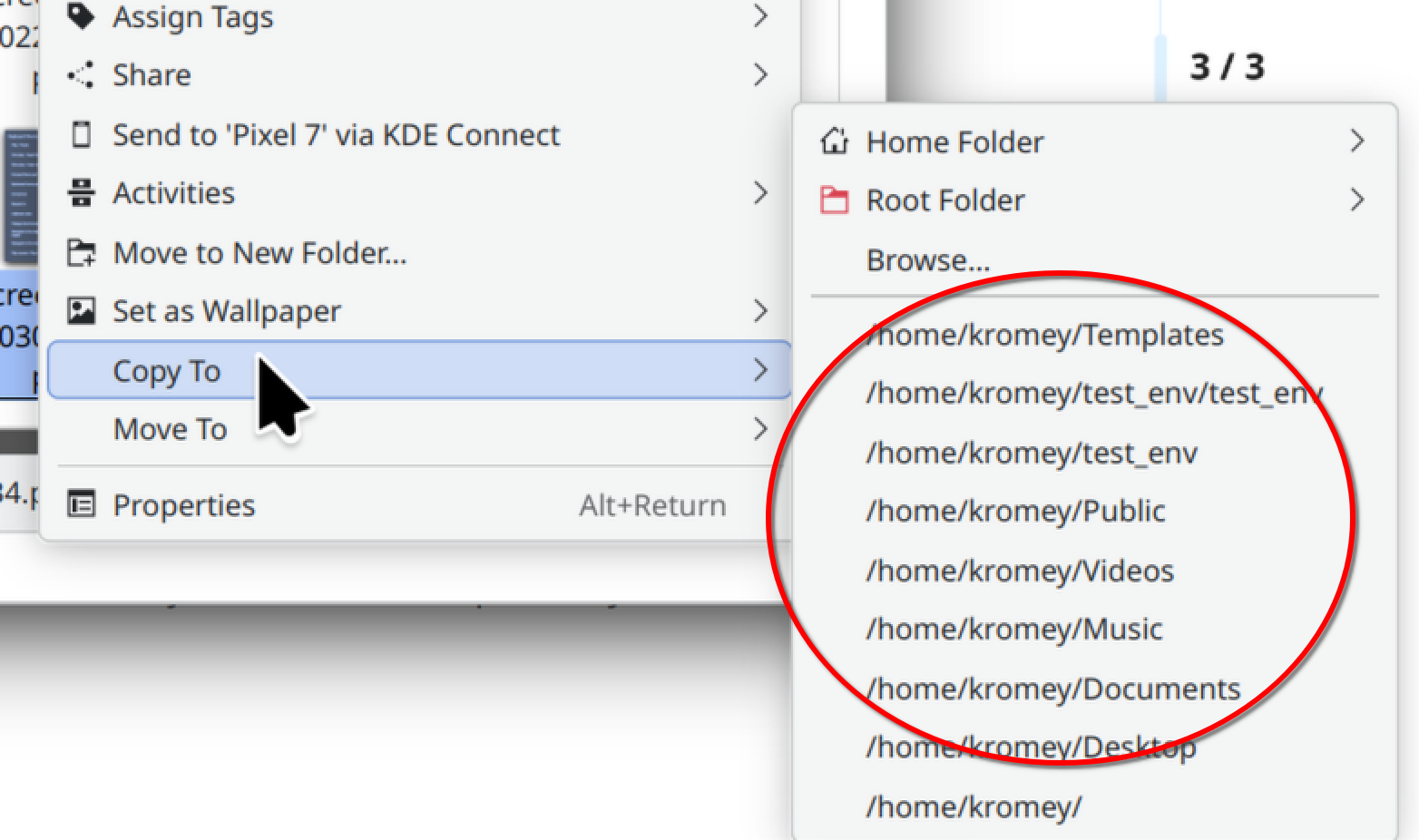Expand the Home Folder submenu arrow
This screenshot has width=1419, height=840.
tap(1356, 142)
